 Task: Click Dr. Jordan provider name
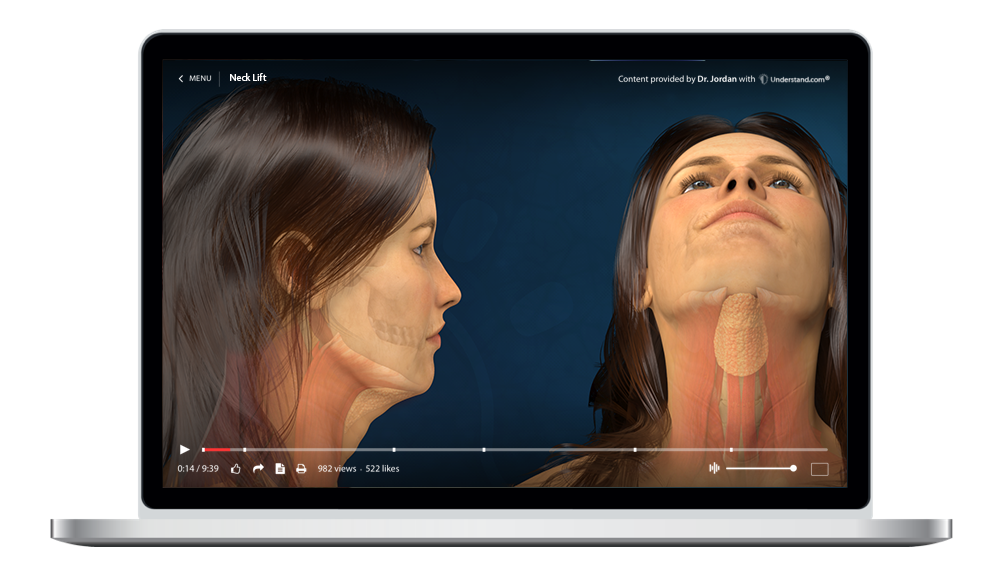716,79
